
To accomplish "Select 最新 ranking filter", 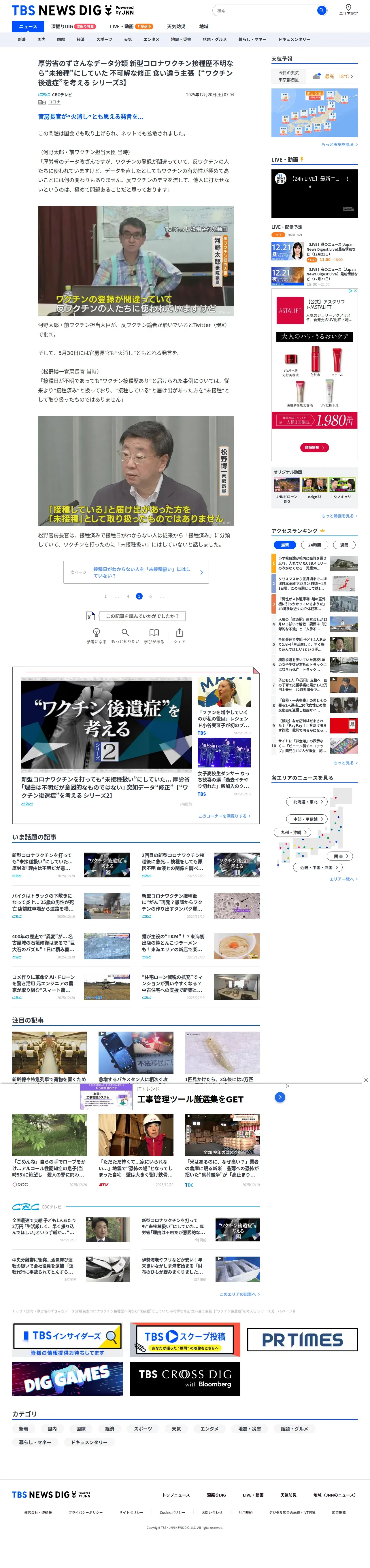I will (x=285, y=545).
